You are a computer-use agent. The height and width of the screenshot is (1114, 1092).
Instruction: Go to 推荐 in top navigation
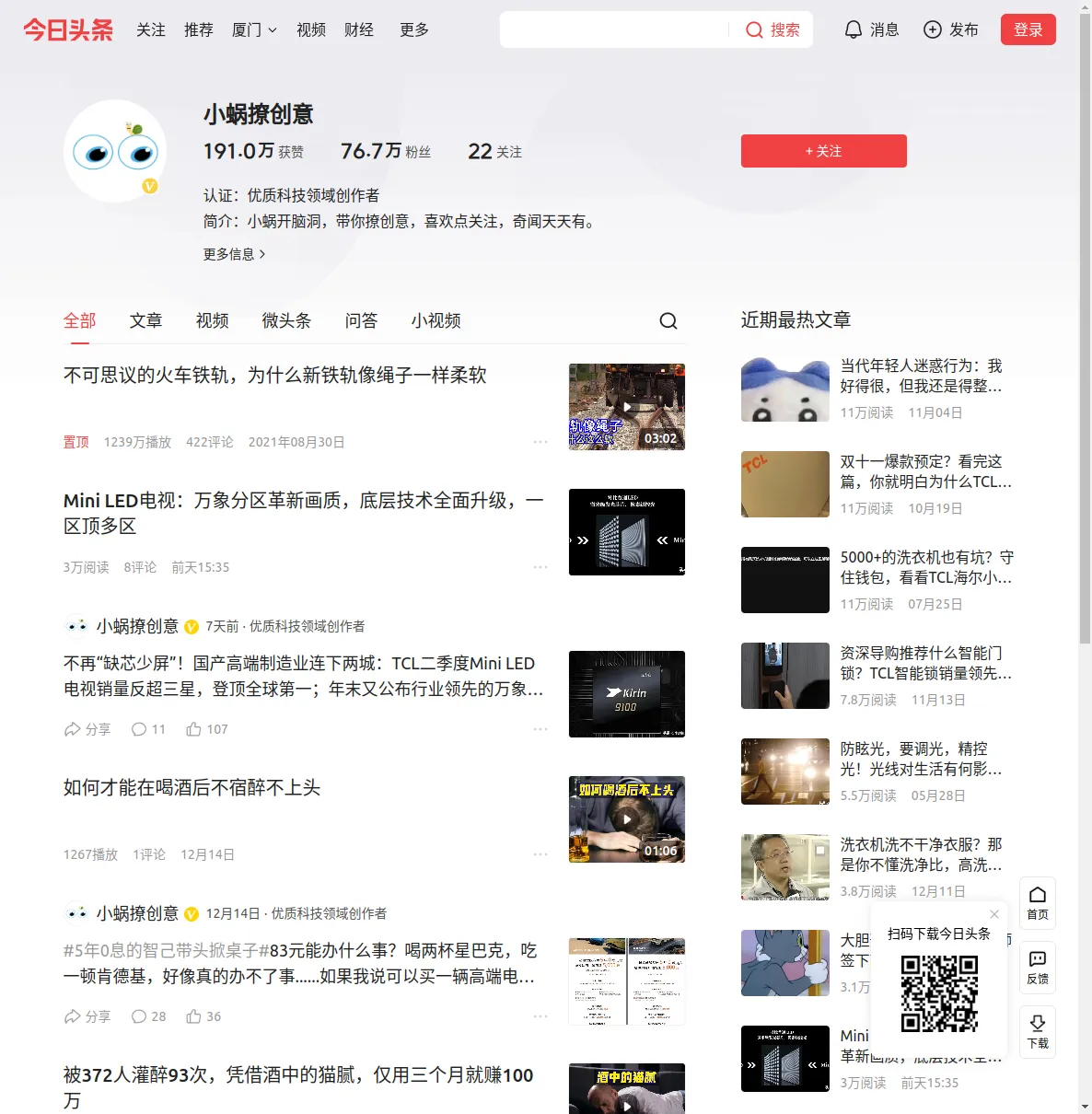[199, 30]
